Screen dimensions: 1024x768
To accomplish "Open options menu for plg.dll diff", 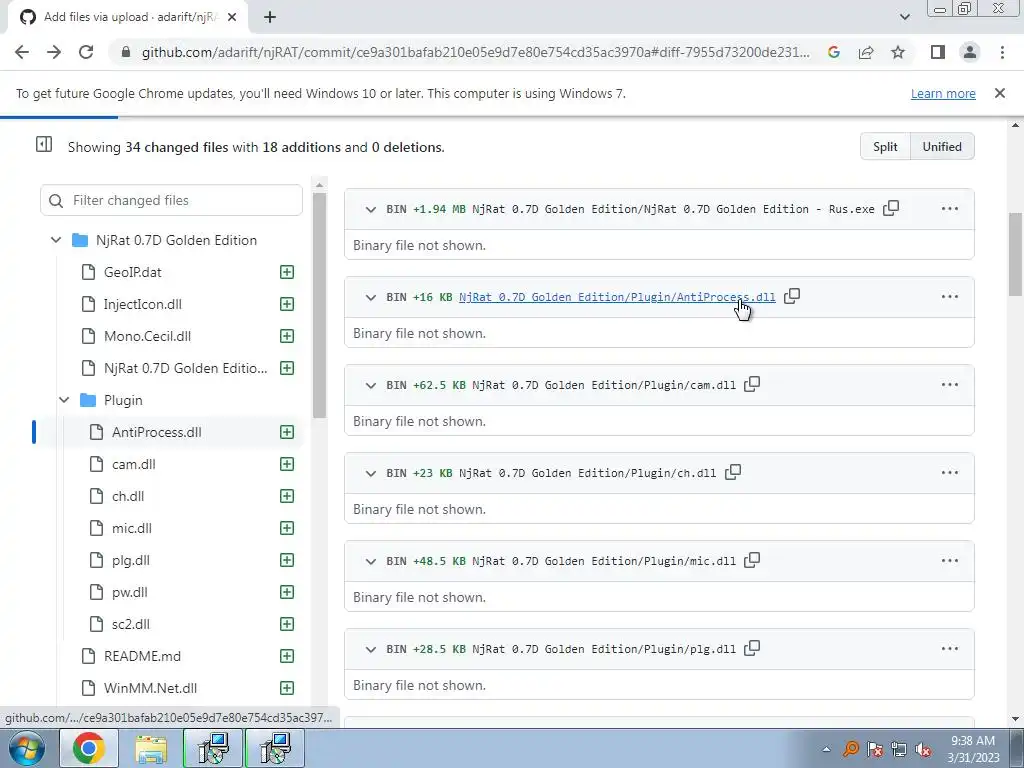I will pyautogui.click(x=950, y=648).
